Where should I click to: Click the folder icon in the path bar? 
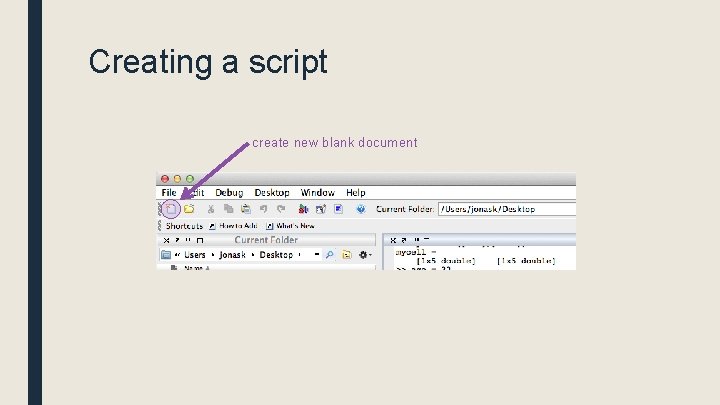pos(166,255)
